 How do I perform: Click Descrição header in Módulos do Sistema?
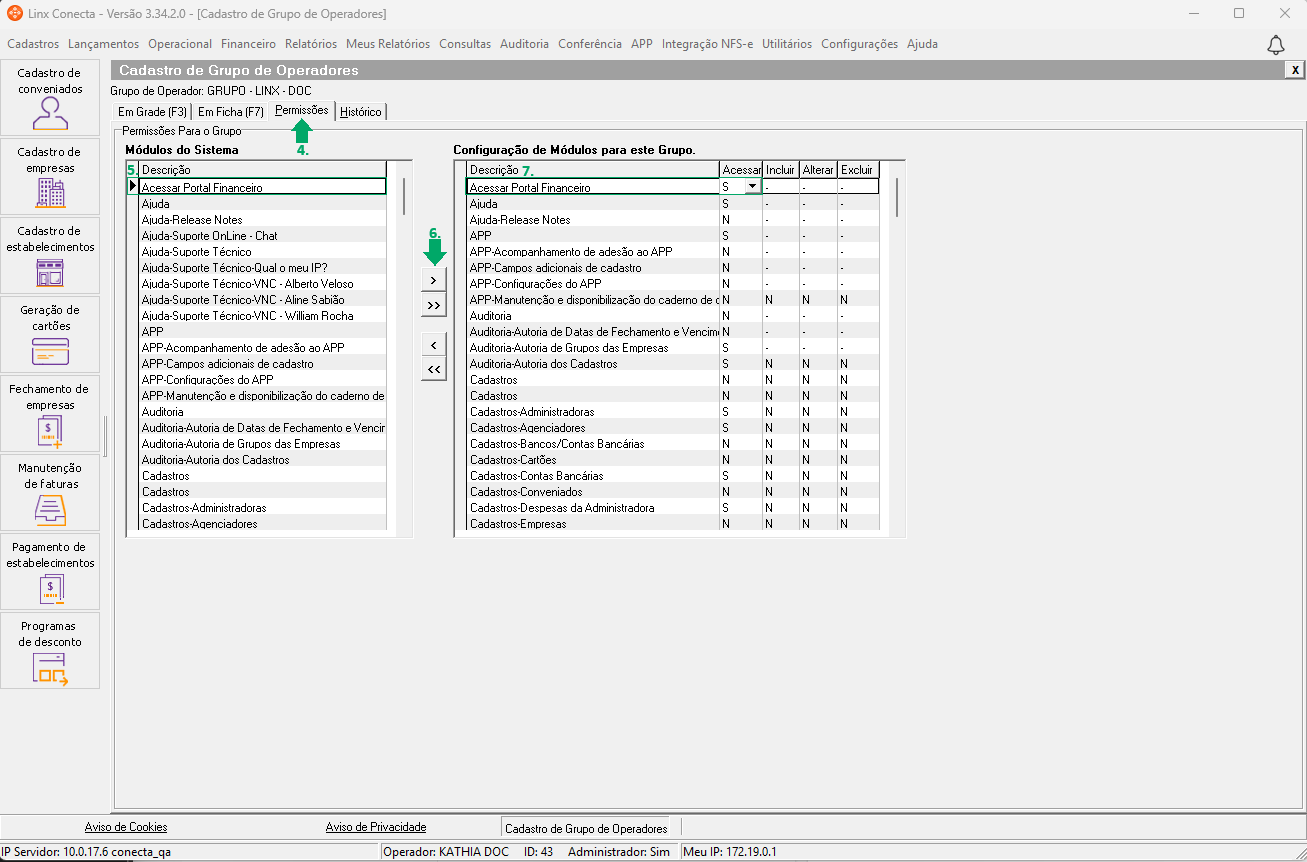click(263, 170)
